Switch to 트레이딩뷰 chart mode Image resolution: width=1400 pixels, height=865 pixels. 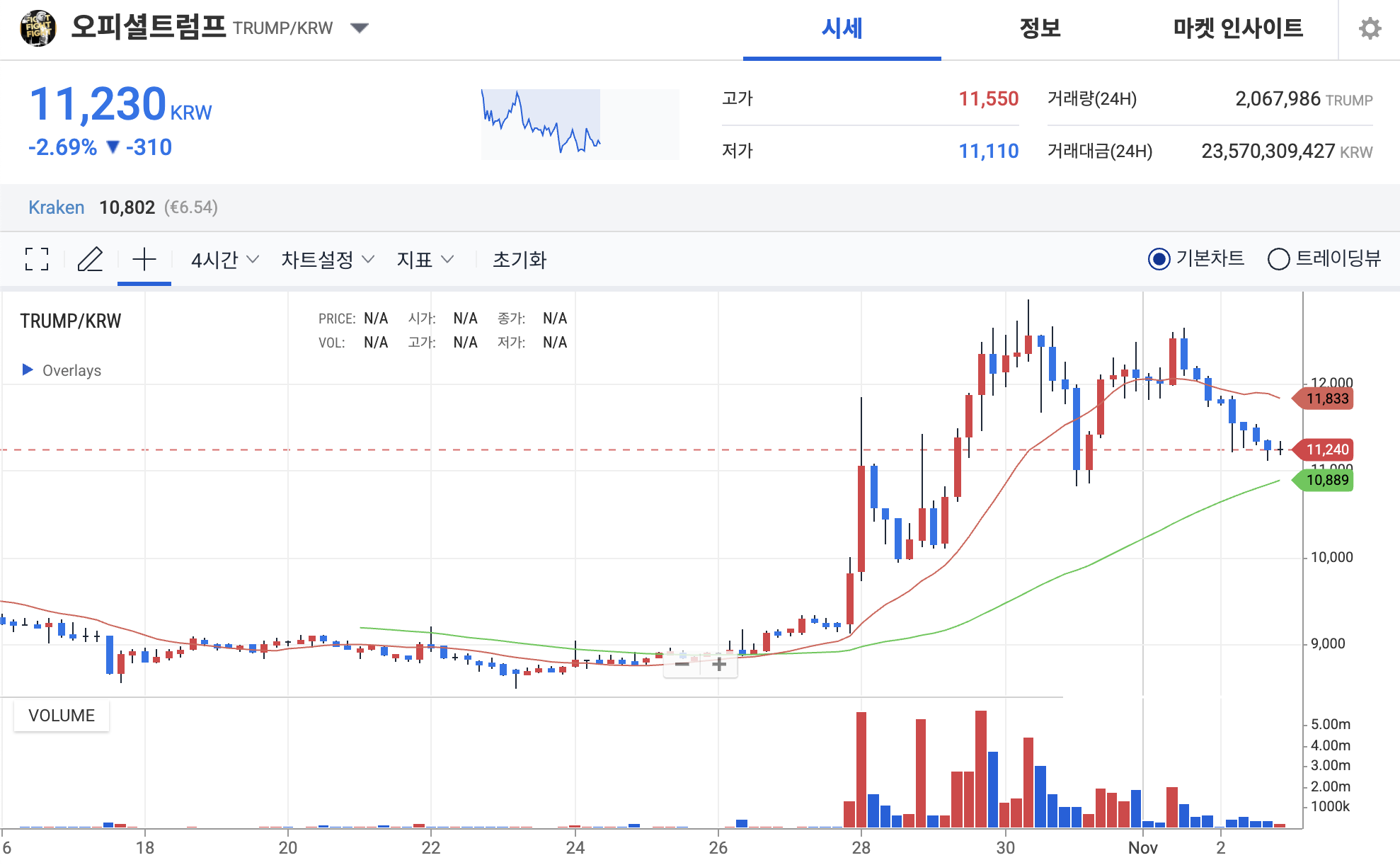pyautogui.click(x=1279, y=260)
